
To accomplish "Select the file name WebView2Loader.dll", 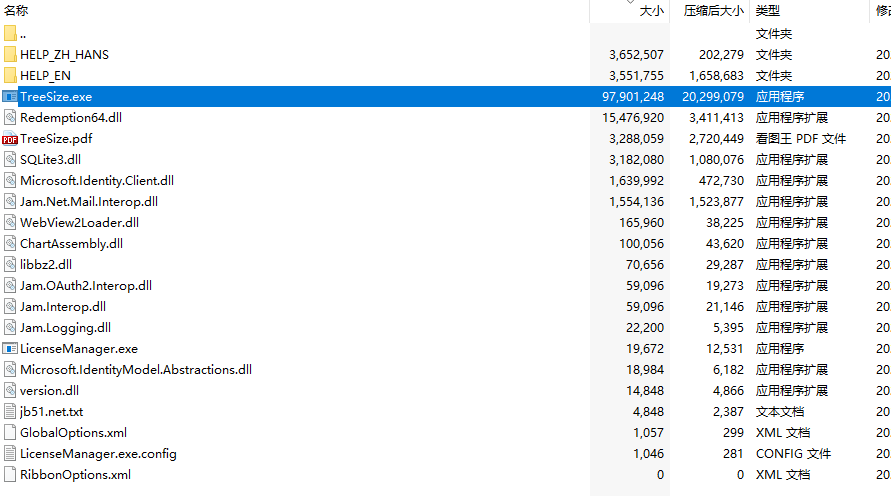I will tap(79, 223).
